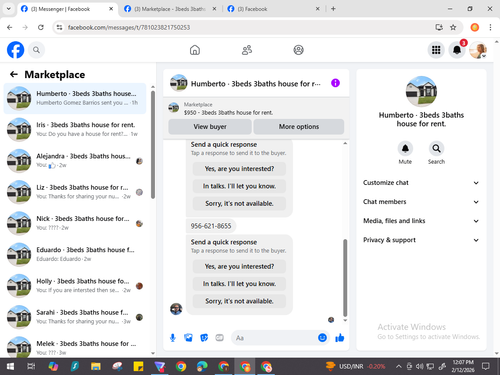Switch to the Messenger | Facebook tab
500x375 pixels.
point(67,9)
